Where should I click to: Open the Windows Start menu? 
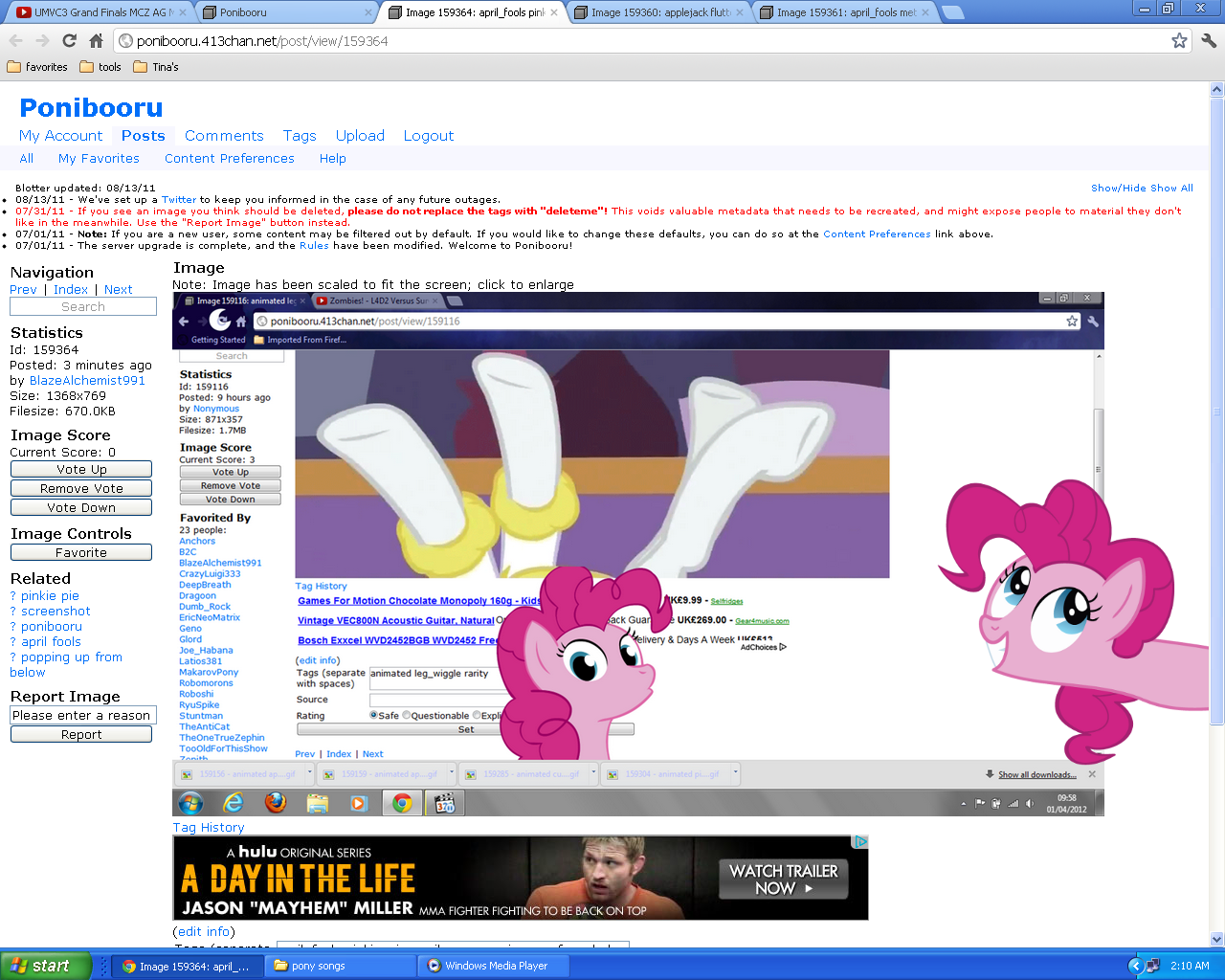45,966
